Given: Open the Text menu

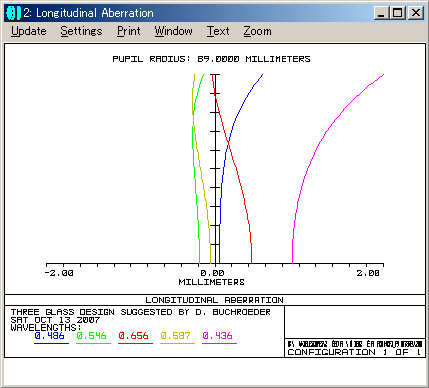Looking at the screenshot, I should click(x=218, y=31).
